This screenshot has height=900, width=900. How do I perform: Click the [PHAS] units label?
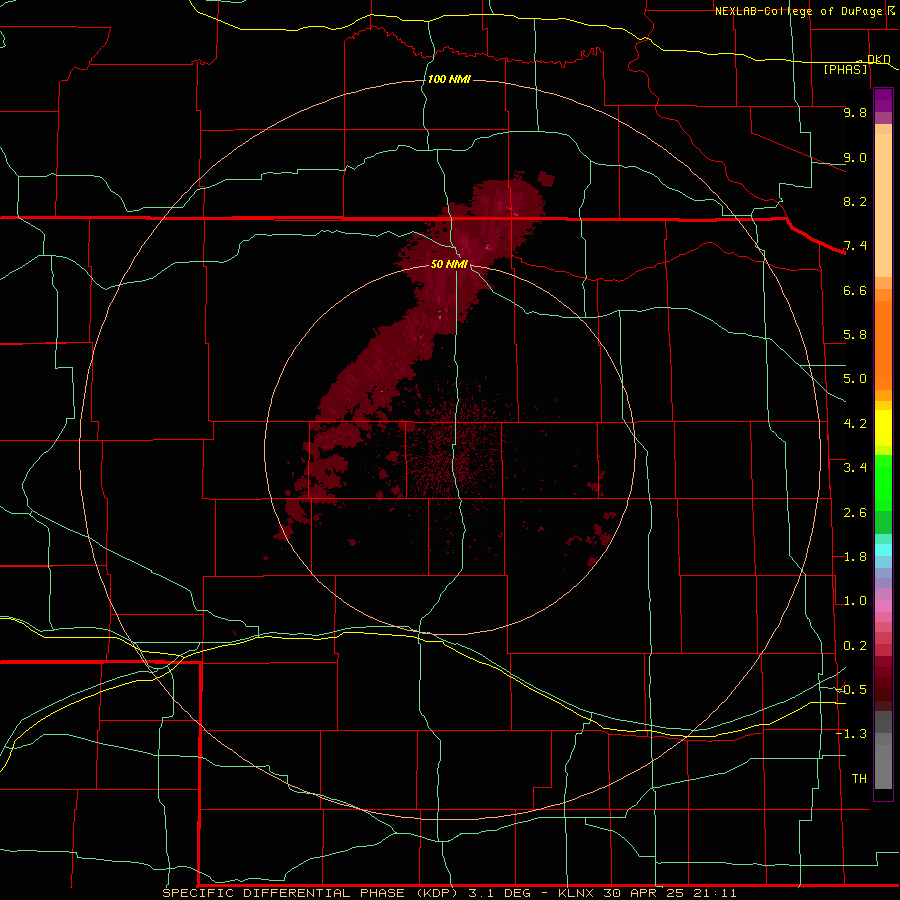coord(845,69)
